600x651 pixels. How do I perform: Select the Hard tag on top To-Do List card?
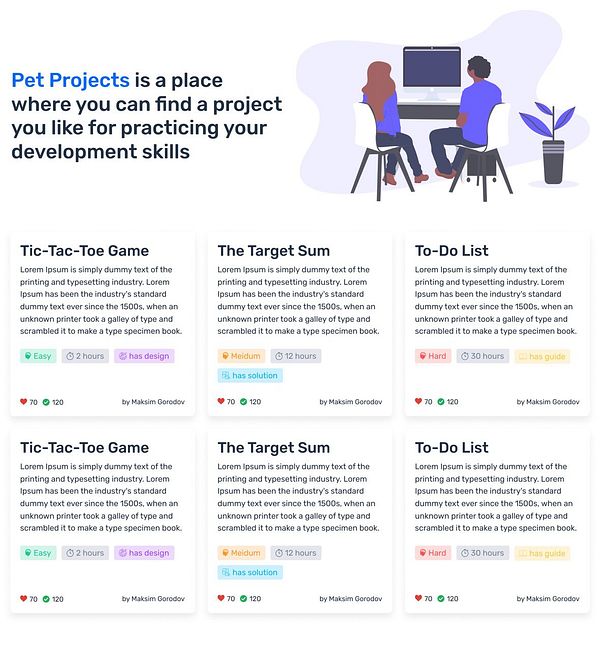433,356
